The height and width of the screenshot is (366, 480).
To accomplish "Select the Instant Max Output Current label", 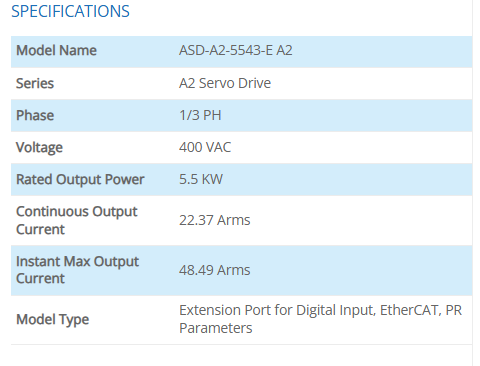I will (77, 270).
